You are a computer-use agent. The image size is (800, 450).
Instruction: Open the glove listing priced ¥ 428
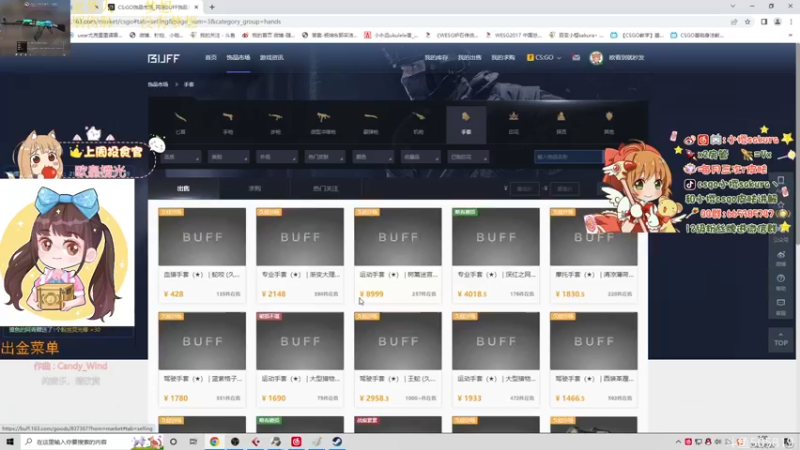202,255
